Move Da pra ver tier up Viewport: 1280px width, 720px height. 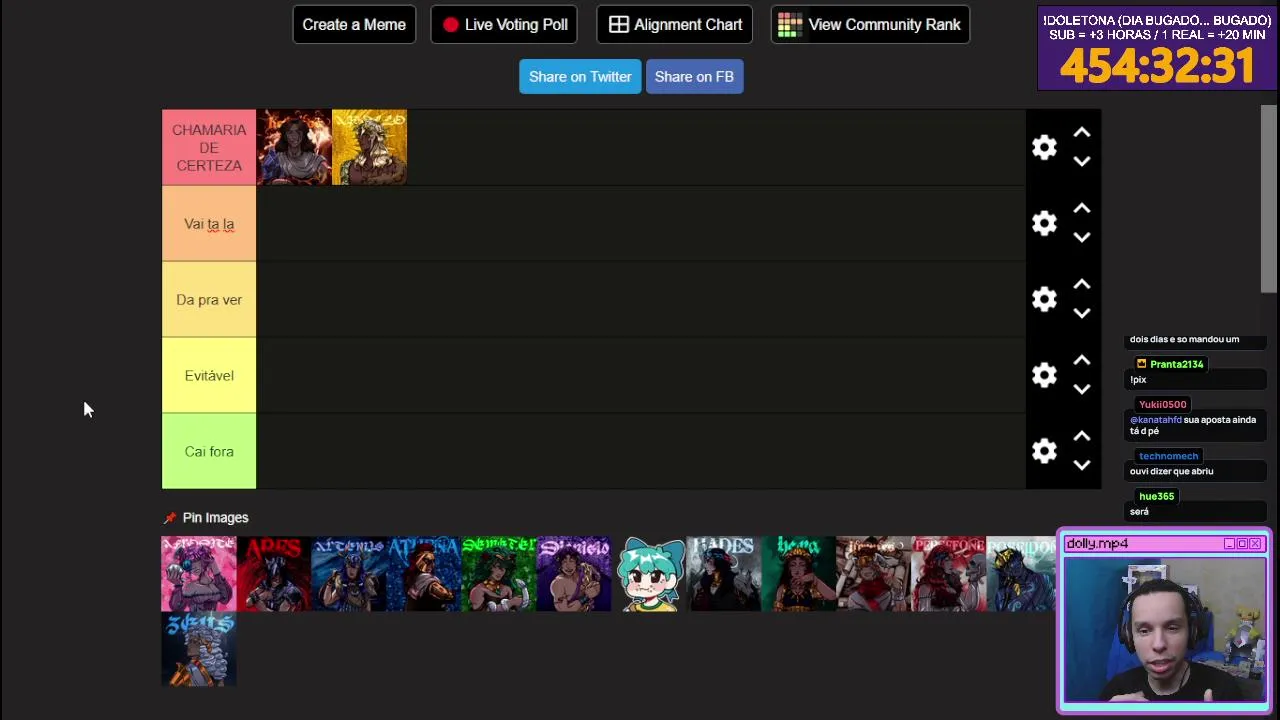click(1081, 284)
